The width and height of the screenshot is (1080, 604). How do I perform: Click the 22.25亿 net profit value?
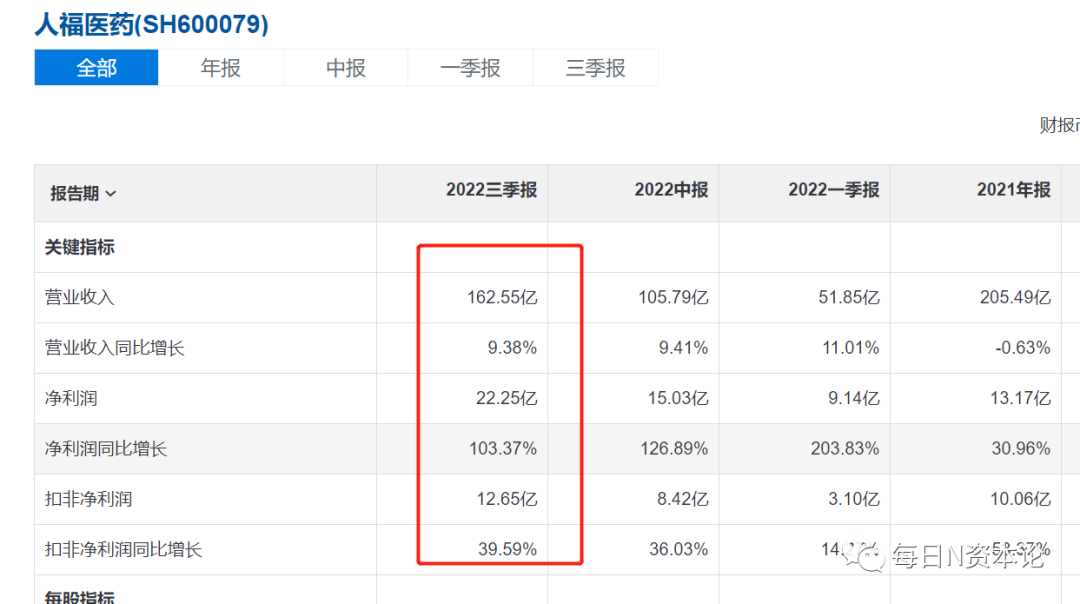pos(506,398)
